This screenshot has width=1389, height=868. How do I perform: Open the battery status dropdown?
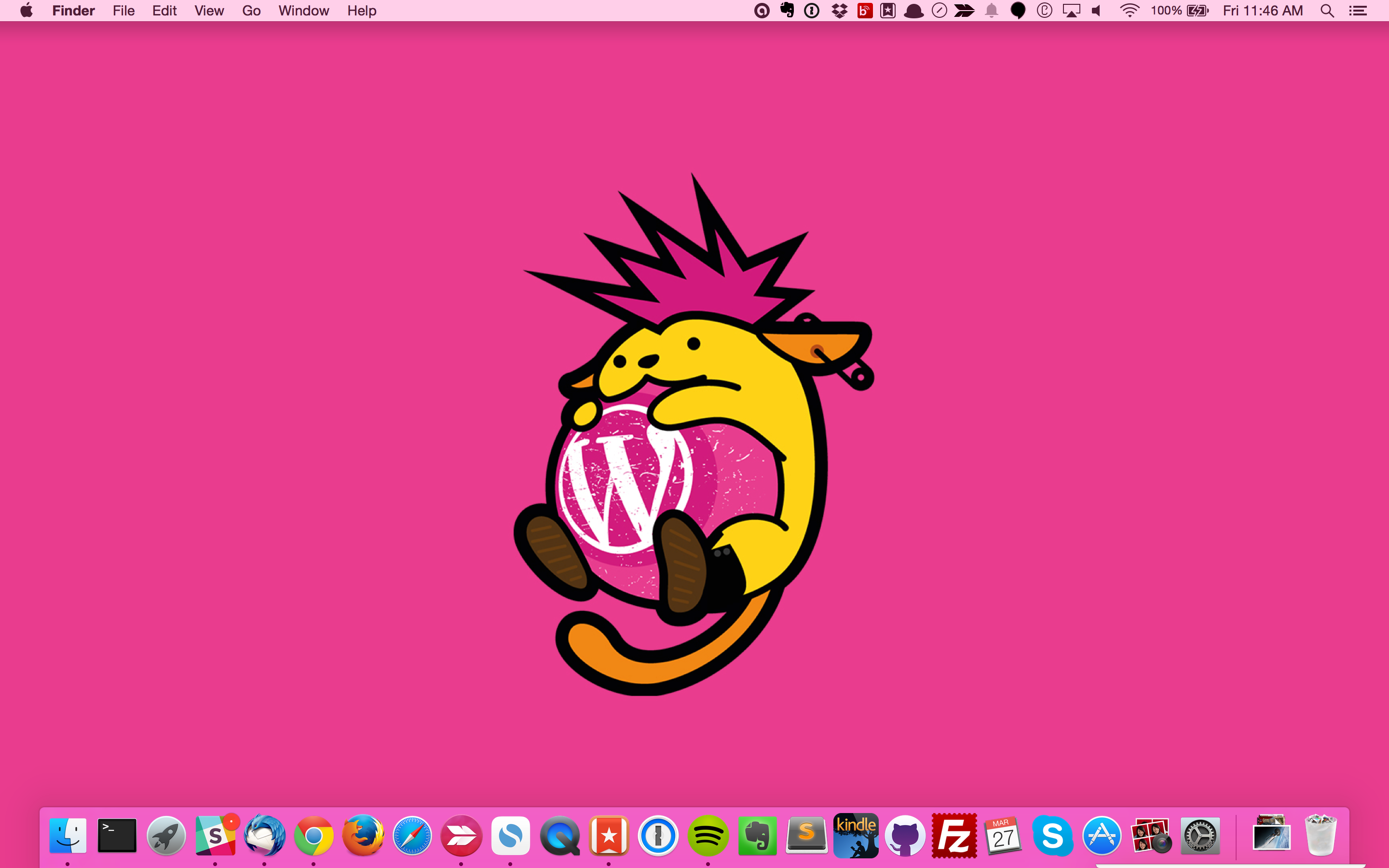click(1198, 10)
